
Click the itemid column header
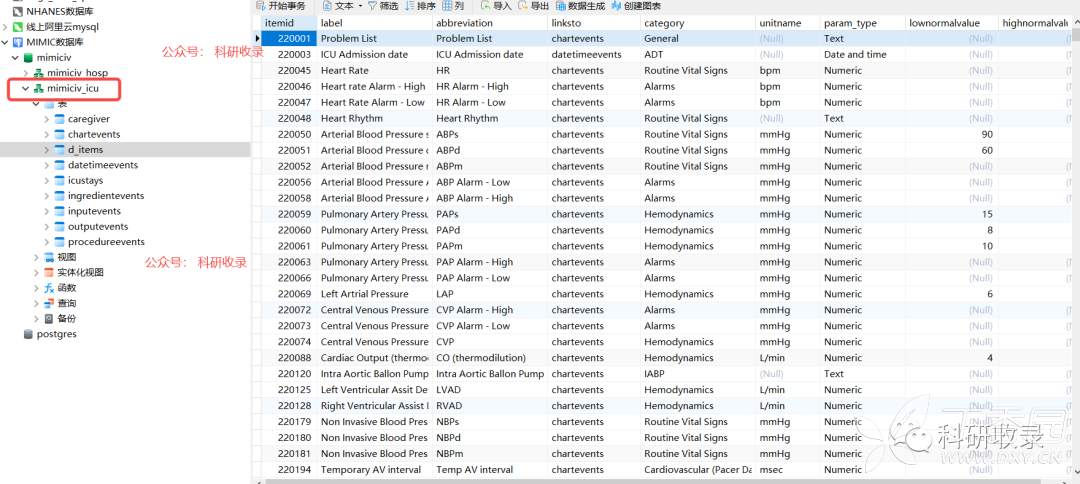tap(279, 22)
